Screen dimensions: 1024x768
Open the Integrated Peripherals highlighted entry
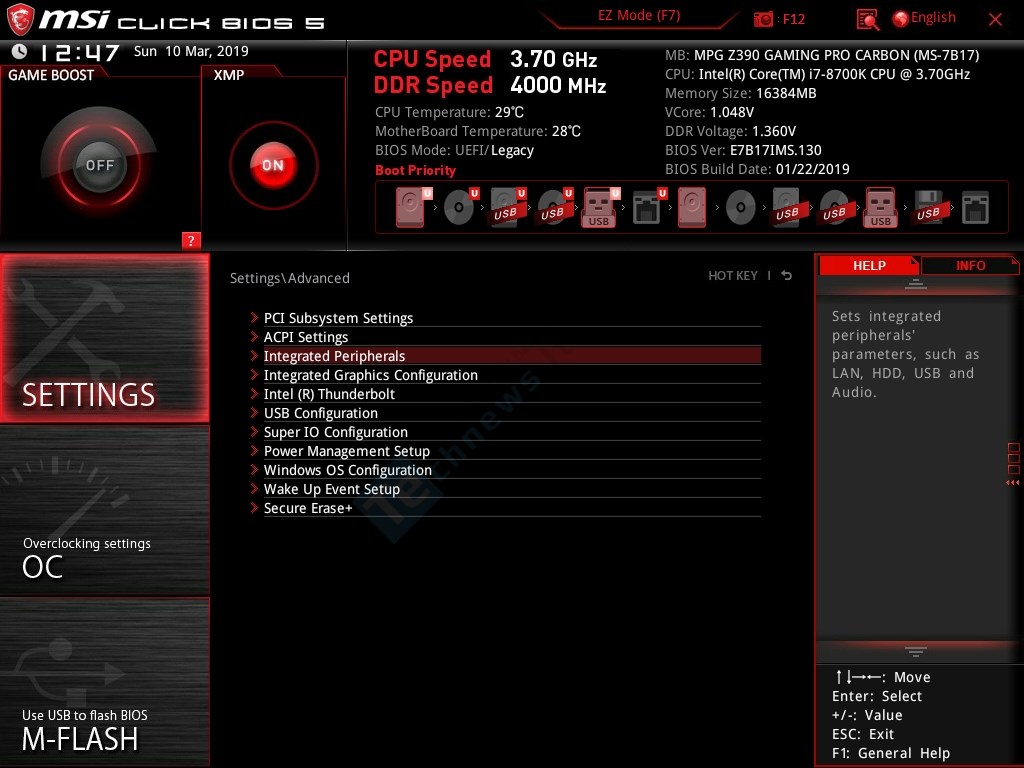(334, 356)
